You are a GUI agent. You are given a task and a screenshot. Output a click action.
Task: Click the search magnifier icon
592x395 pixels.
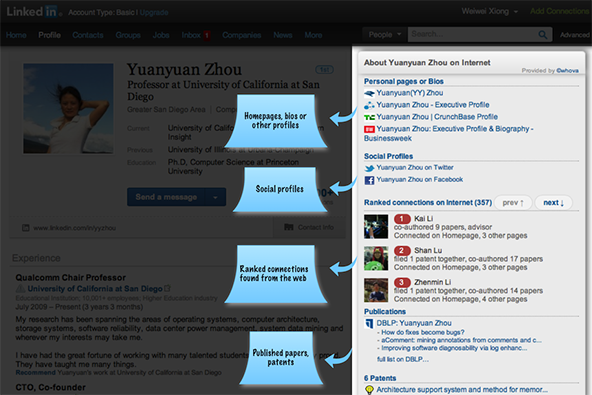click(x=543, y=35)
